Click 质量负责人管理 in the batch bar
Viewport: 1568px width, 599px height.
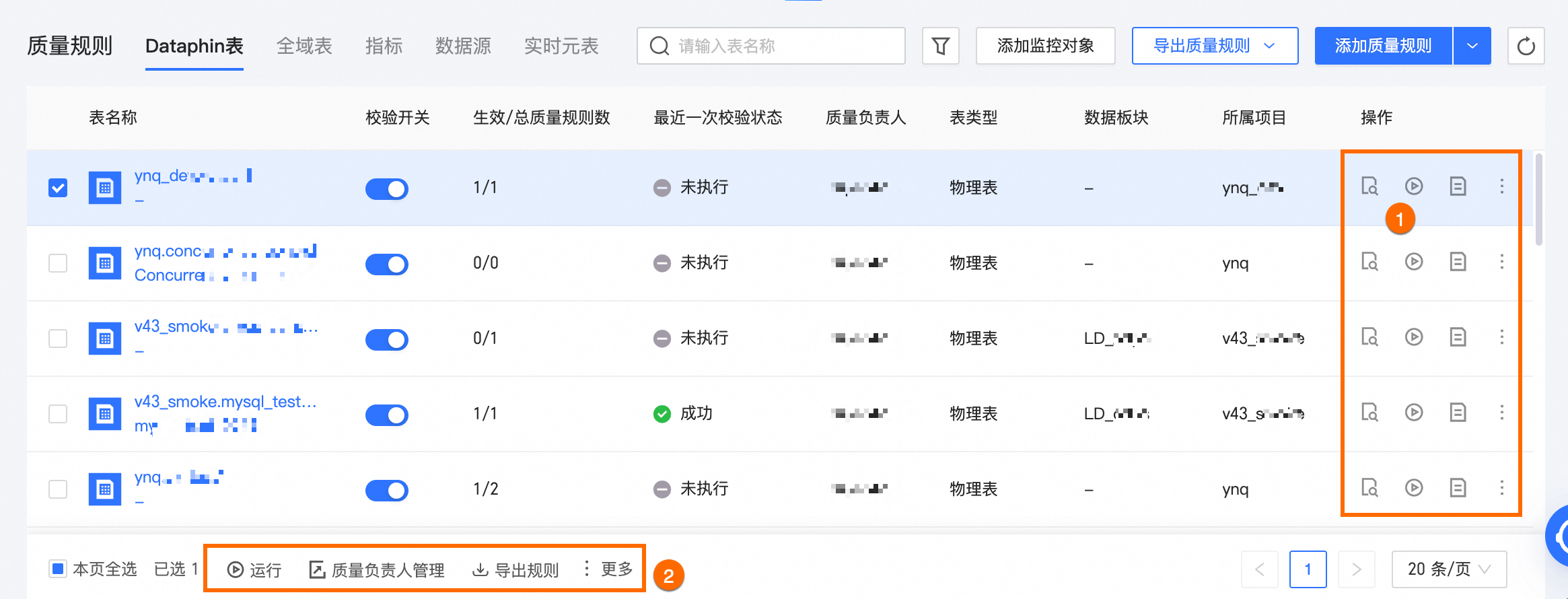click(378, 570)
